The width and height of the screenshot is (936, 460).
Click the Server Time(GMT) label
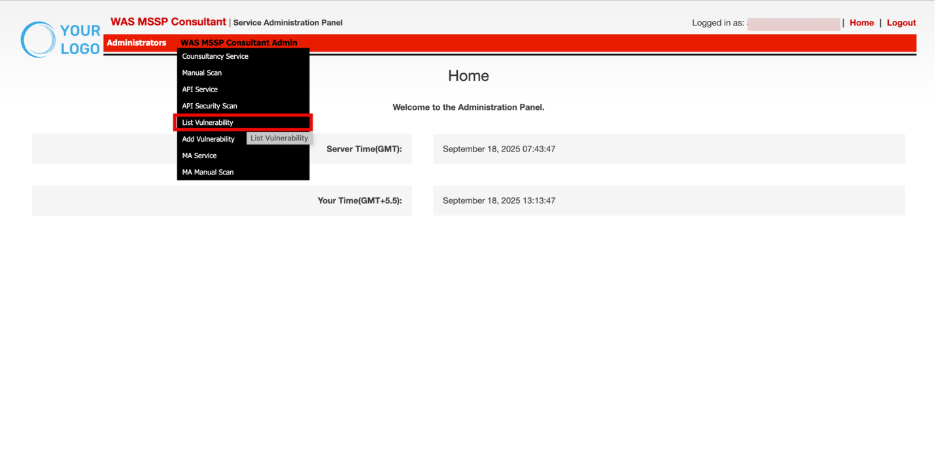pyautogui.click(x=364, y=149)
